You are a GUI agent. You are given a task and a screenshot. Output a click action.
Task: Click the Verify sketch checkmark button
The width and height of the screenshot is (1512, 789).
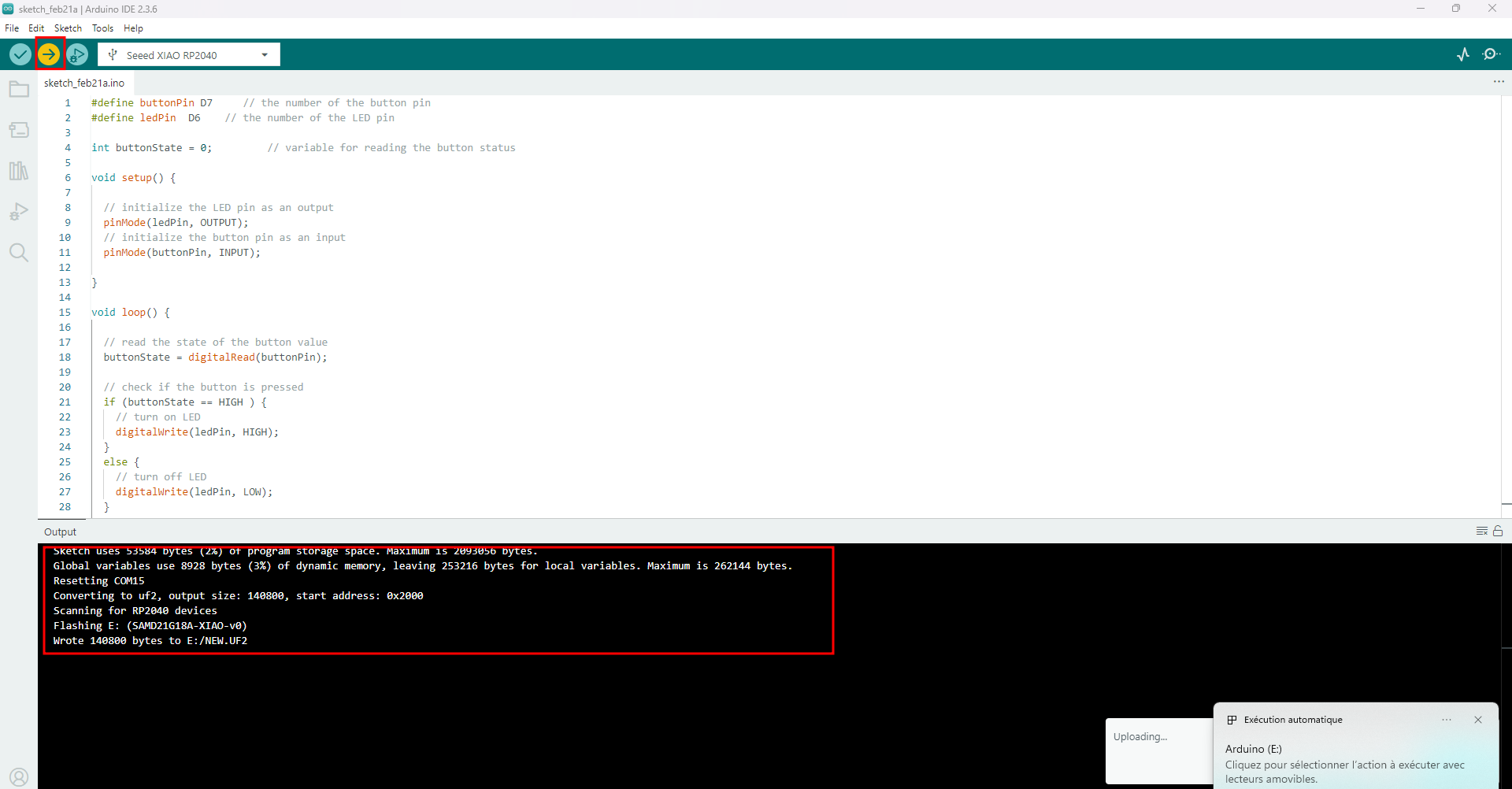point(20,54)
